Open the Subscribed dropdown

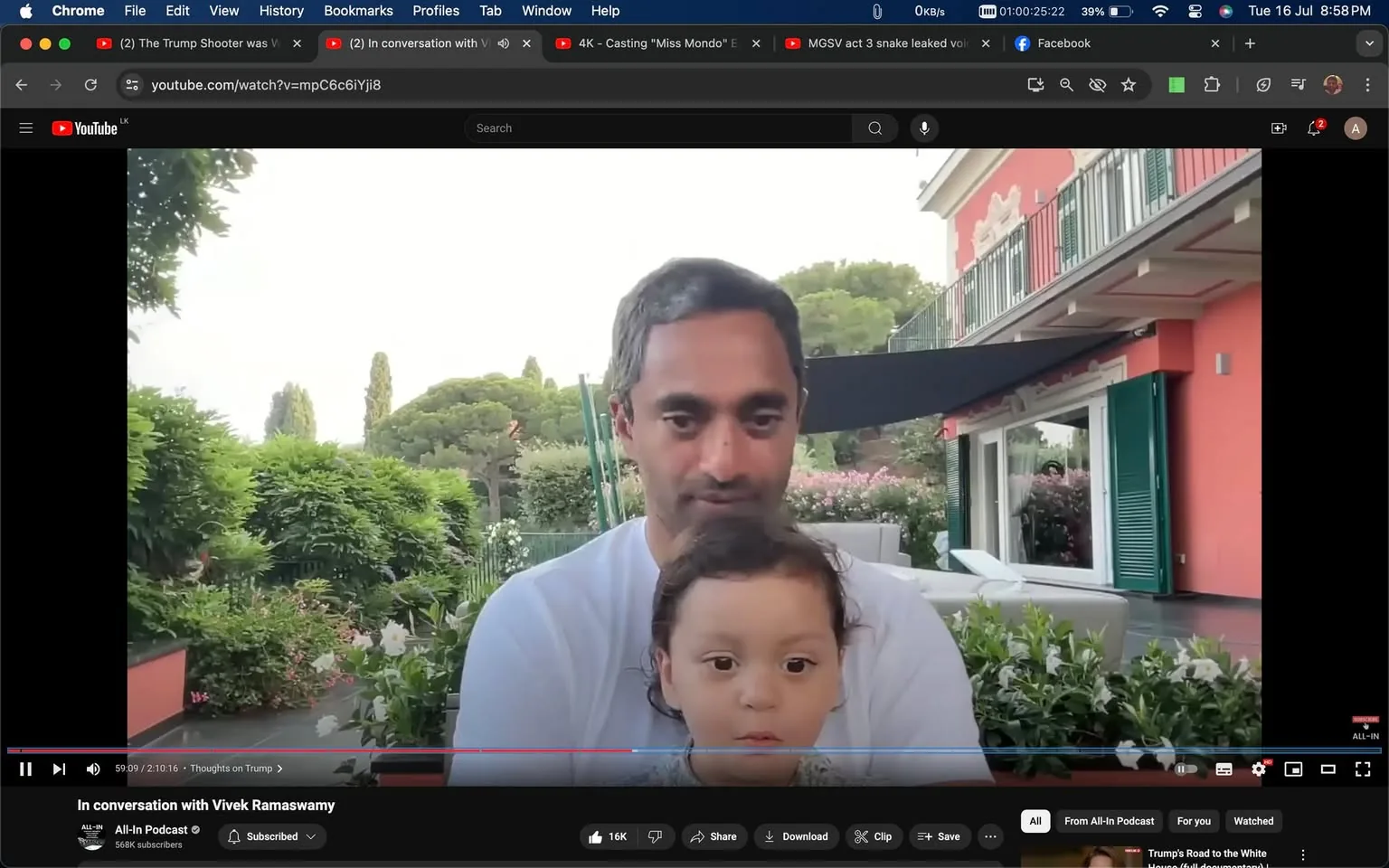point(271,836)
